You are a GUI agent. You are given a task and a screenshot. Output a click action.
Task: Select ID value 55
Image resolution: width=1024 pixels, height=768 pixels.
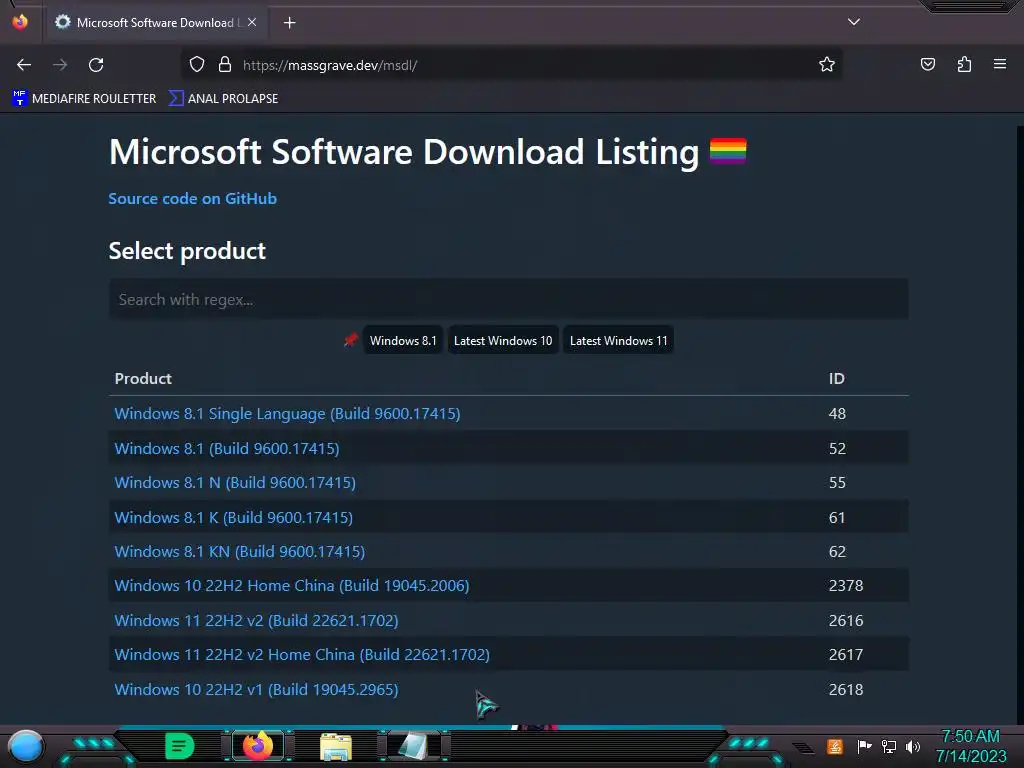(837, 483)
